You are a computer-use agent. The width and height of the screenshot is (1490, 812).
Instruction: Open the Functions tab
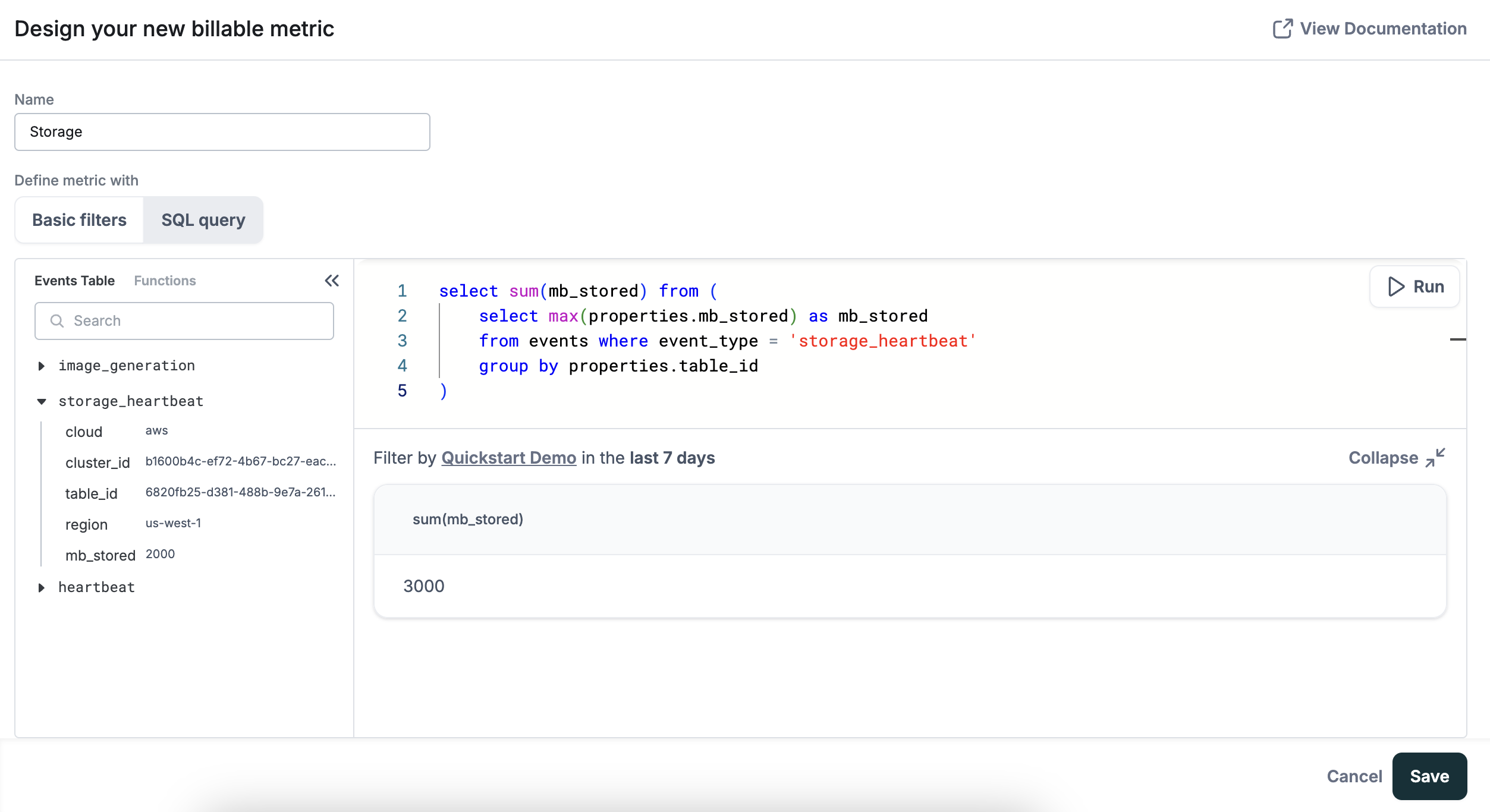click(x=165, y=280)
